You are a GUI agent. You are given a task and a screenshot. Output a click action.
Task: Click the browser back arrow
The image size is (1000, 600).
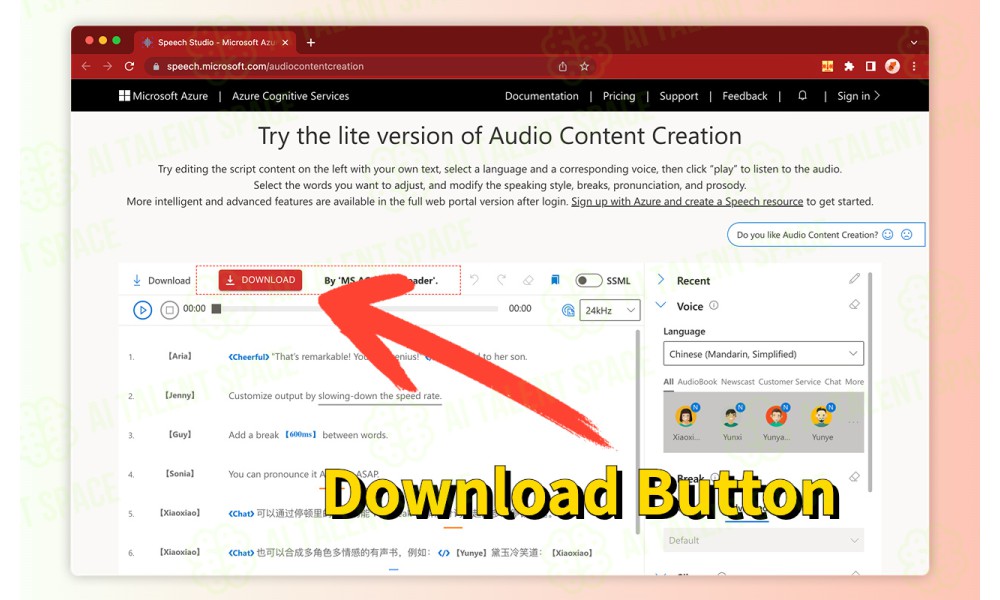coord(87,66)
